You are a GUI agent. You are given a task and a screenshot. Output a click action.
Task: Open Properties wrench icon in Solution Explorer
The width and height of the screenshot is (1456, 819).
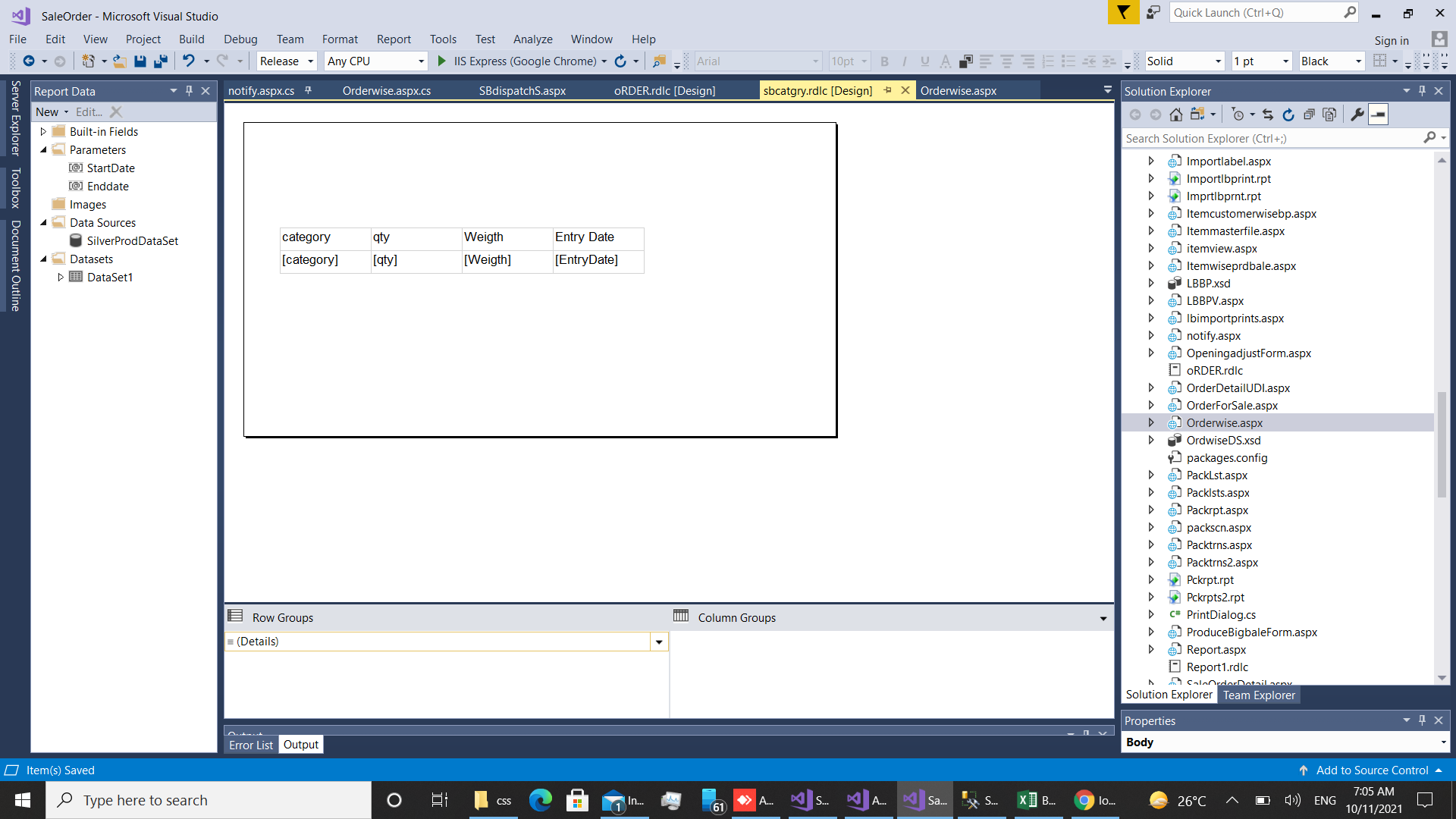point(1357,115)
